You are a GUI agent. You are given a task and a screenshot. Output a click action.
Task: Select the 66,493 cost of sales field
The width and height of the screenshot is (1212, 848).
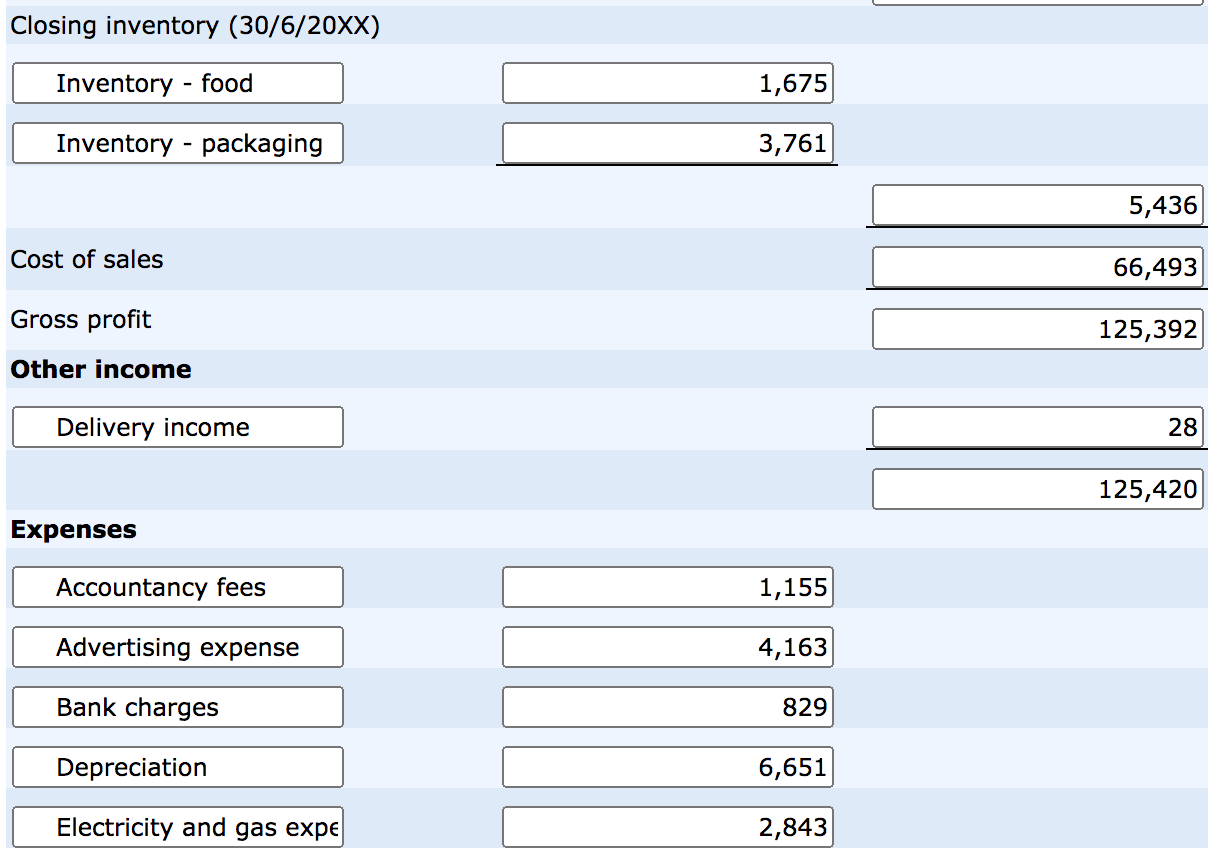[1038, 267]
